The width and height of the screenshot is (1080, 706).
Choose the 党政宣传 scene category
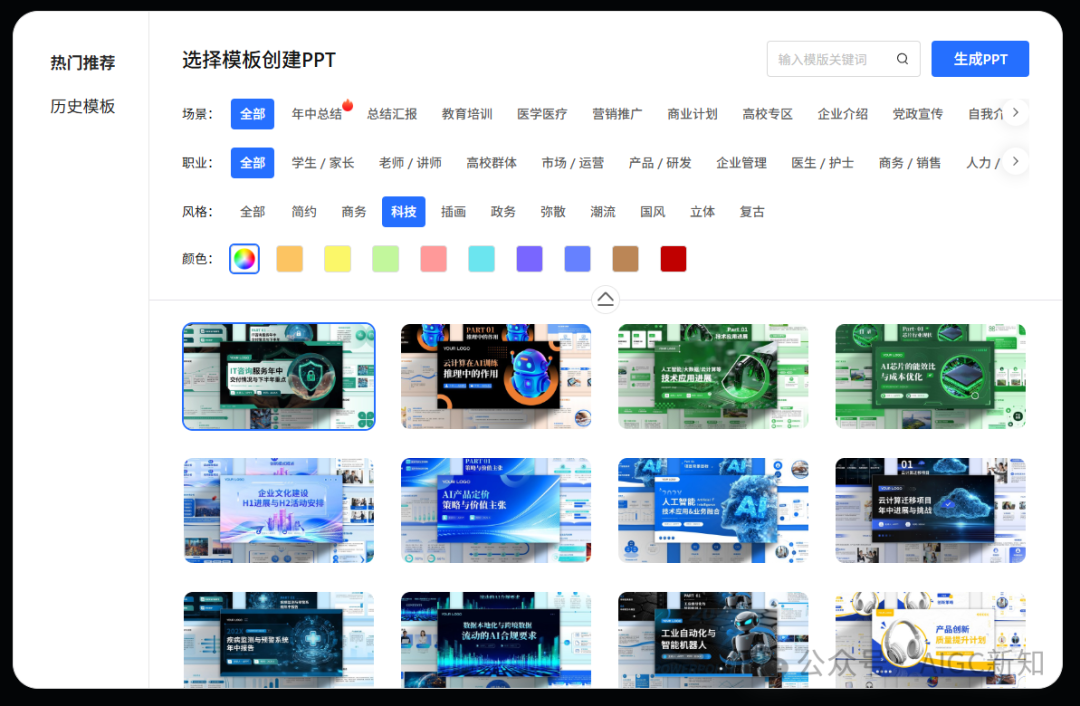pos(917,113)
